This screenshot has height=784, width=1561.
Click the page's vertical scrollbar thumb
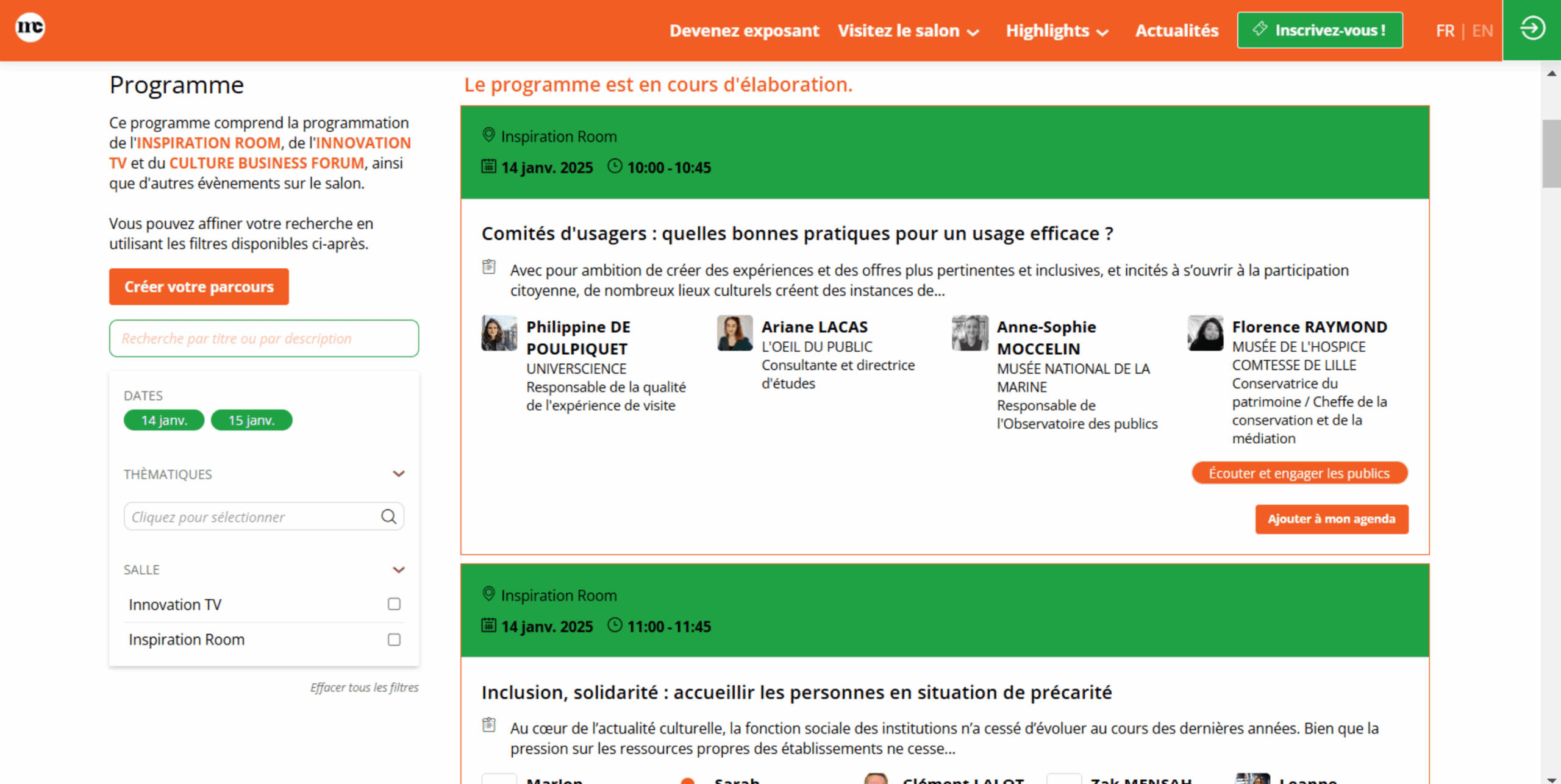[x=1551, y=154]
